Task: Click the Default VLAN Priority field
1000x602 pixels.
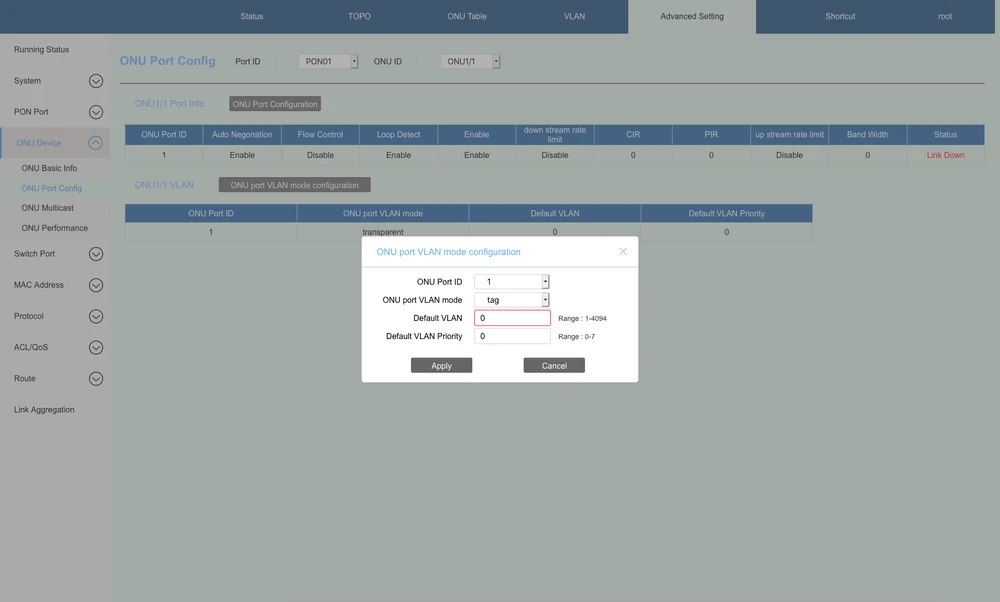Action: click(x=512, y=337)
